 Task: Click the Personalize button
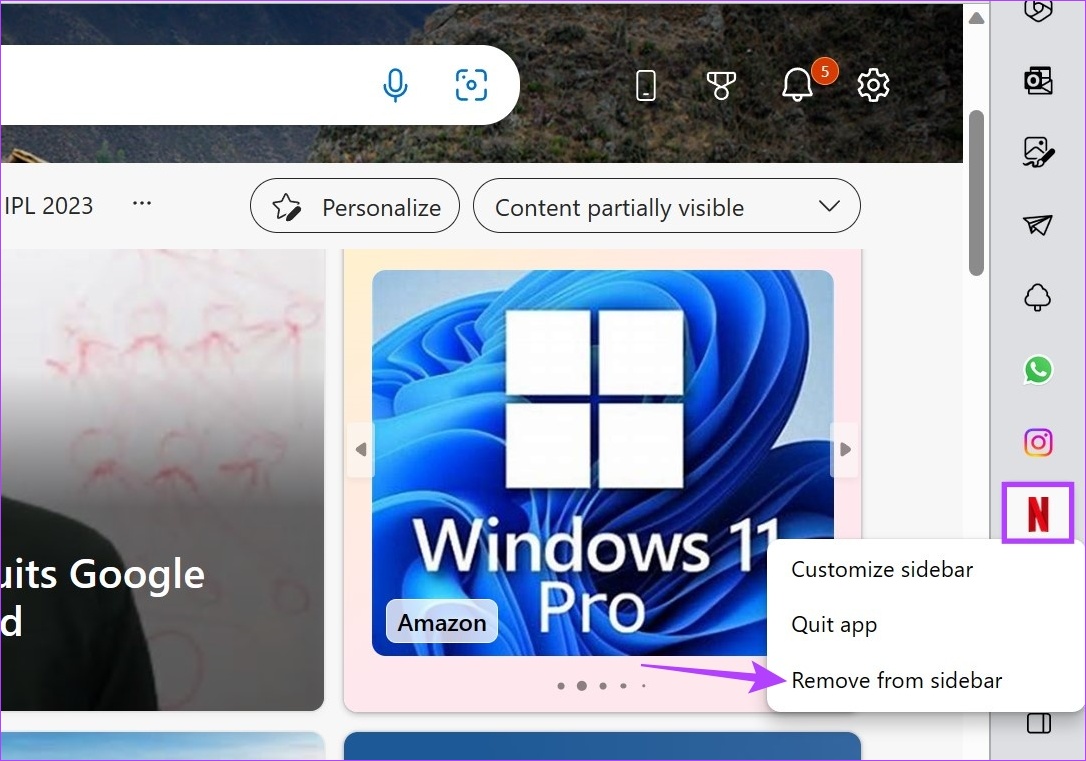coord(355,206)
